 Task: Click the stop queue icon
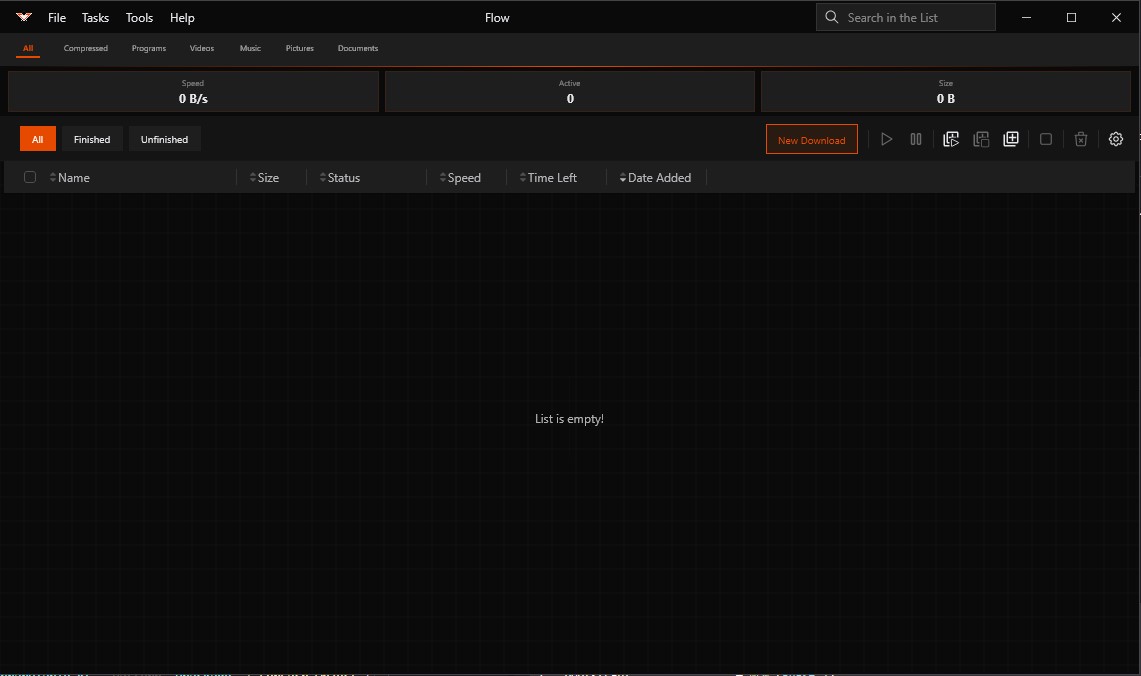981,139
